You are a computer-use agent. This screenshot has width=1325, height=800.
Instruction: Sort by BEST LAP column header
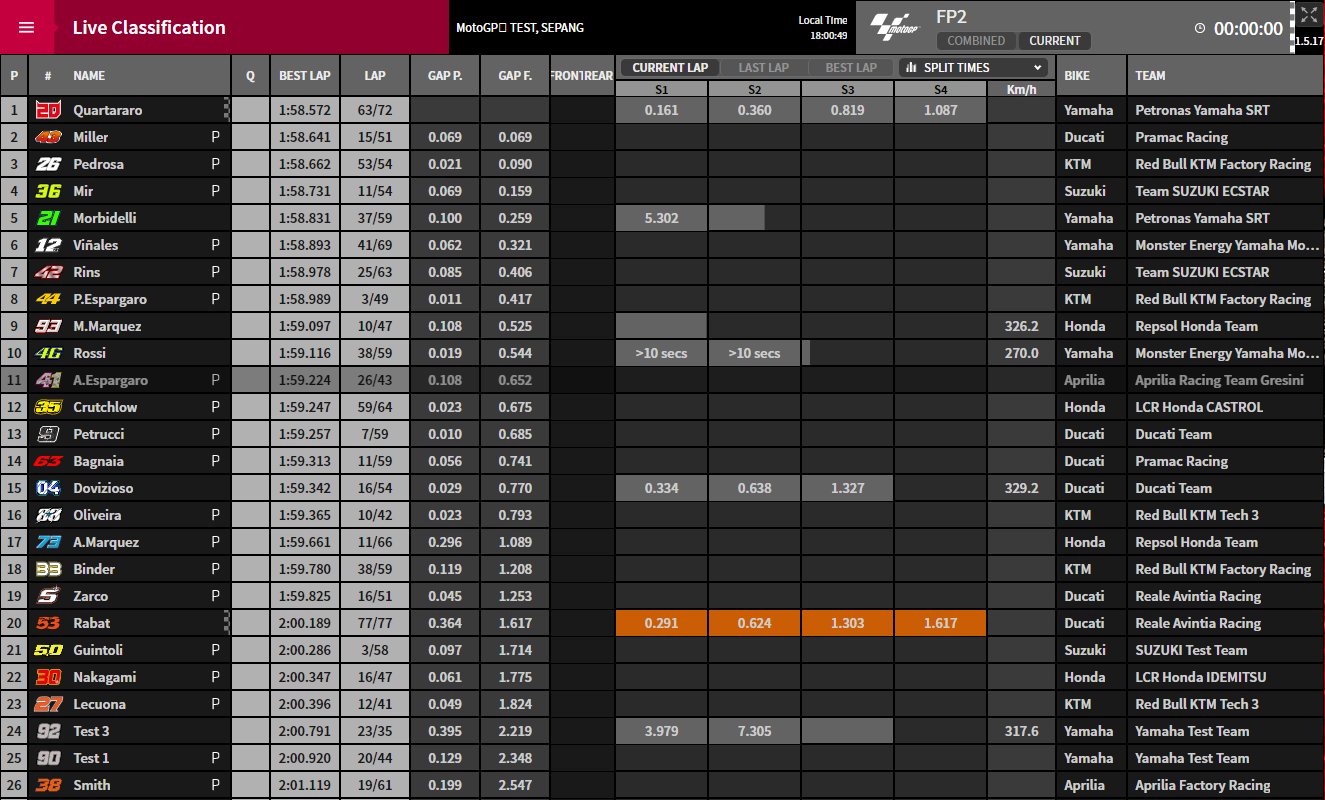305,75
